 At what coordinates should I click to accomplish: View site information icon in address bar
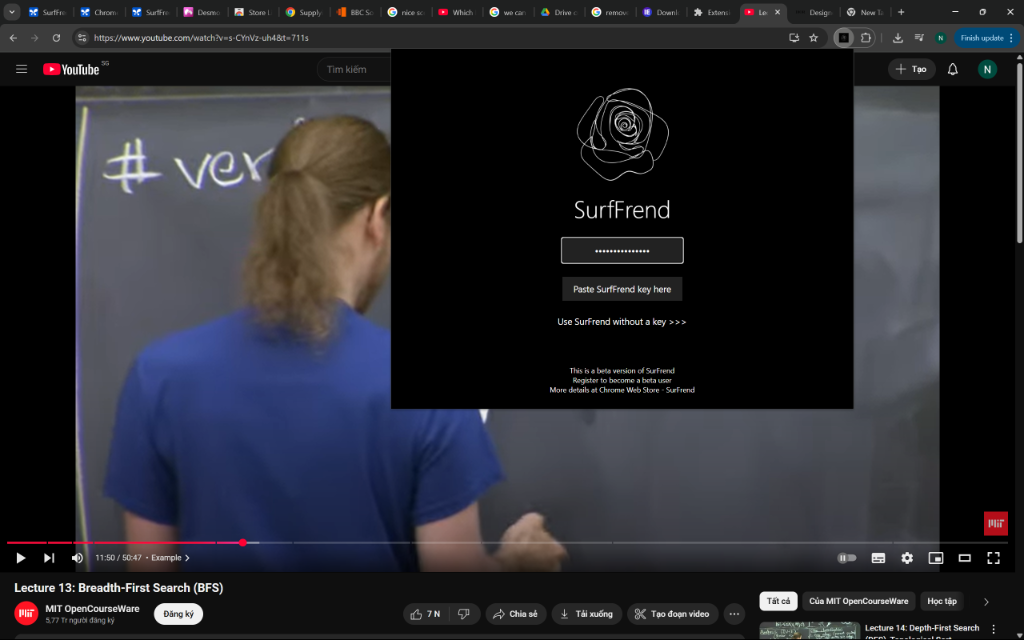point(82,38)
